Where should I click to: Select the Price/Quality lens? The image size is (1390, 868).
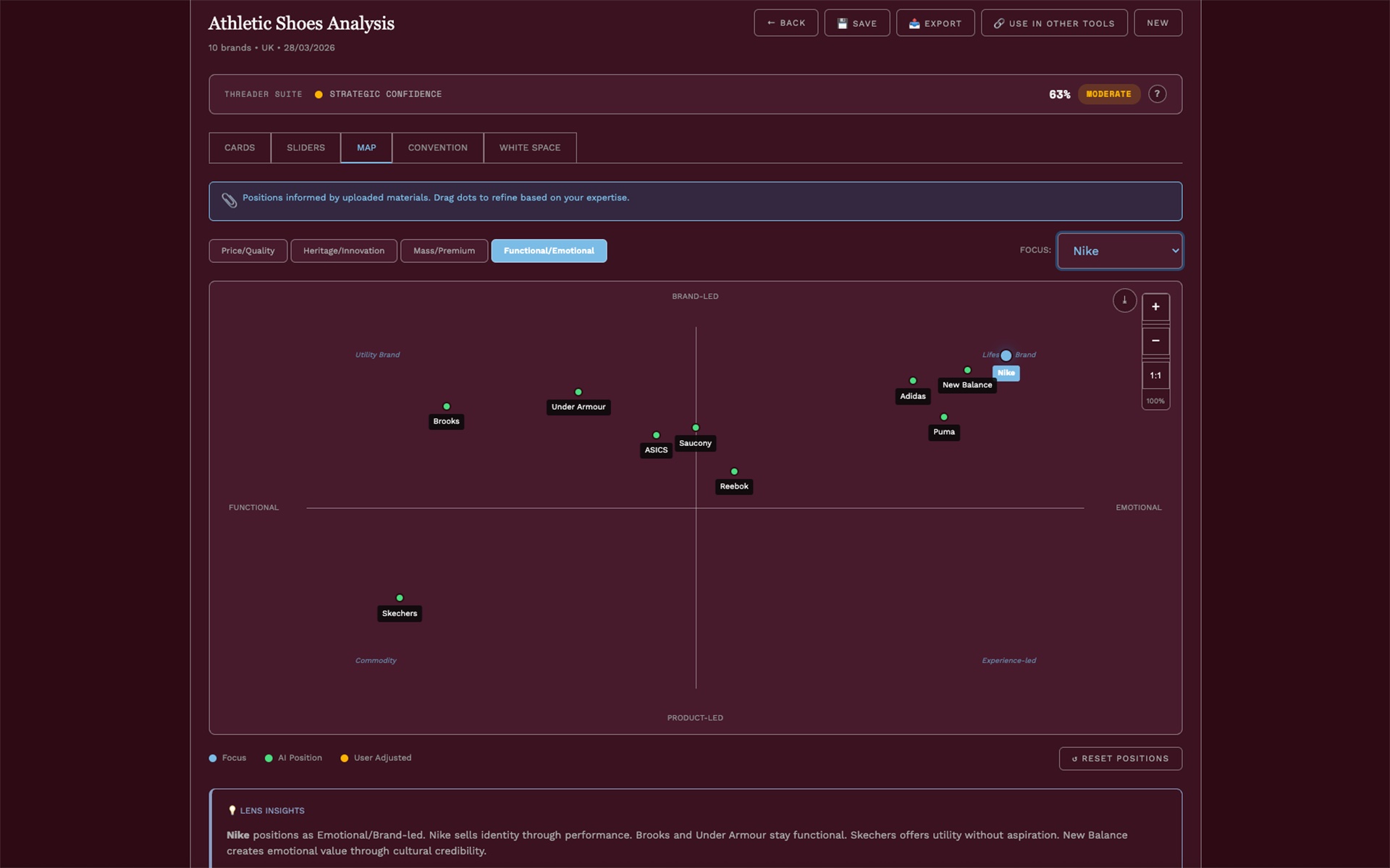[248, 250]
